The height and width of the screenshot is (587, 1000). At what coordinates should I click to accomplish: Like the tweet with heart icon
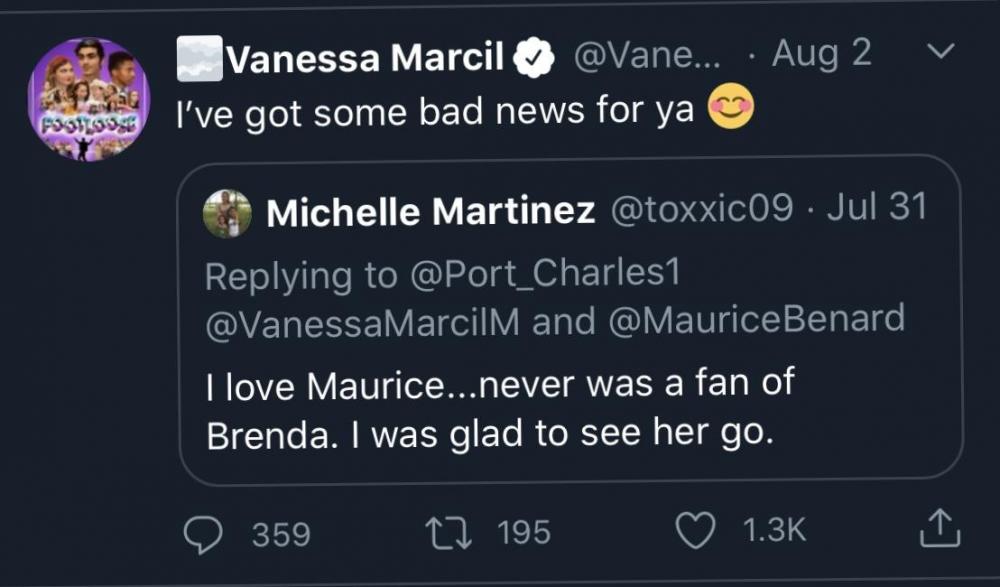tap(695, 531)
